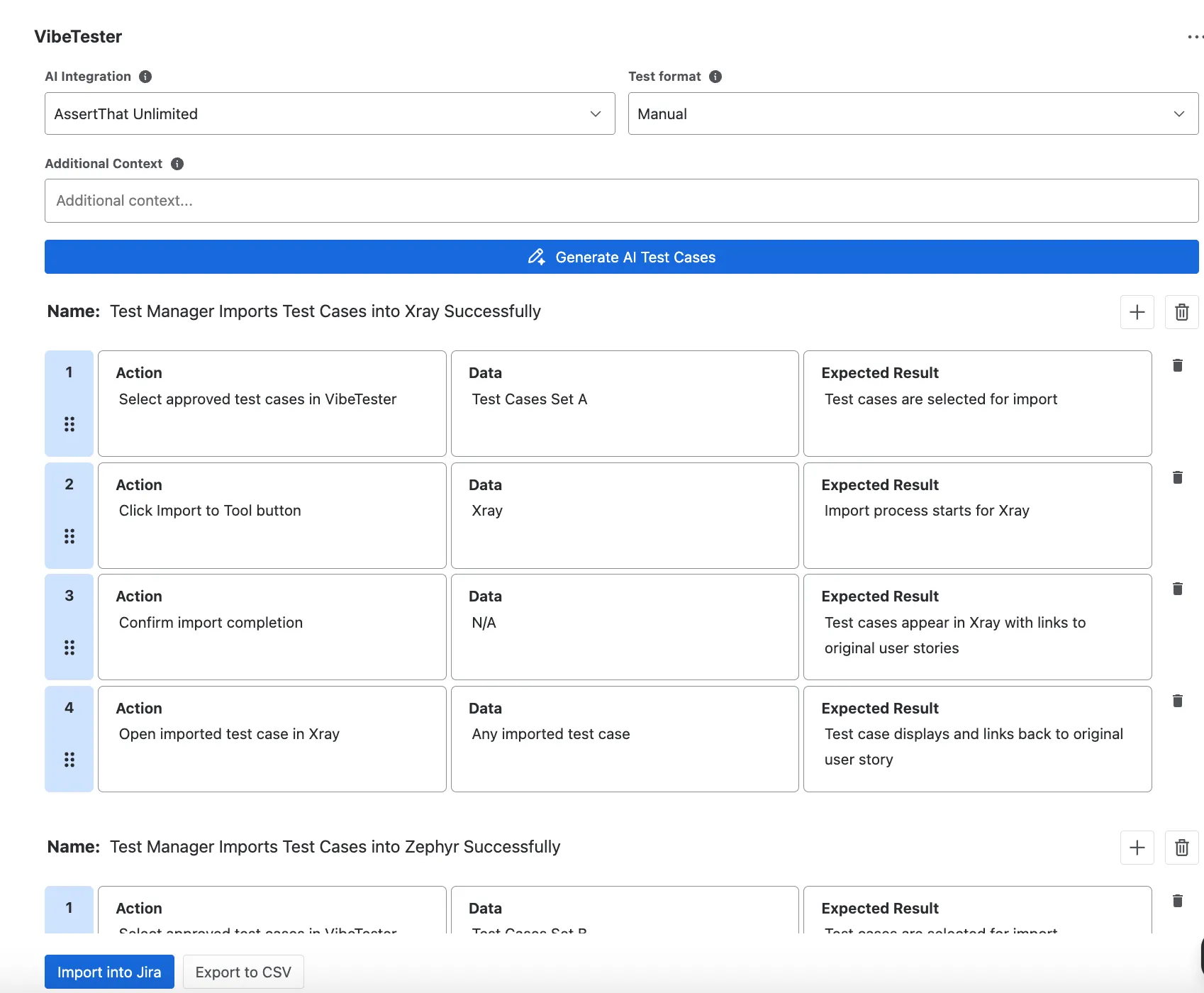Delete step 3 Confirm import completion
1204x993 pixels.
click(1178, 589)
